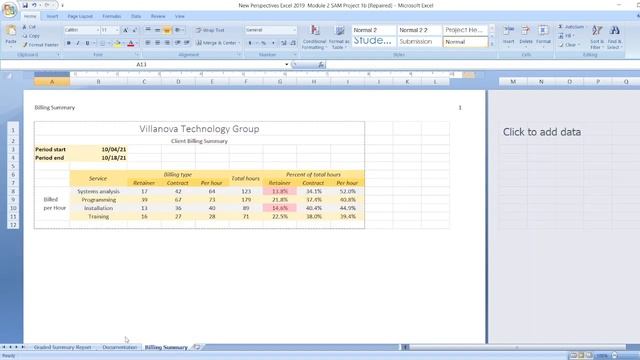The image size is (640, 360).
Task: Click the Copy command
Action: (31, 36)
